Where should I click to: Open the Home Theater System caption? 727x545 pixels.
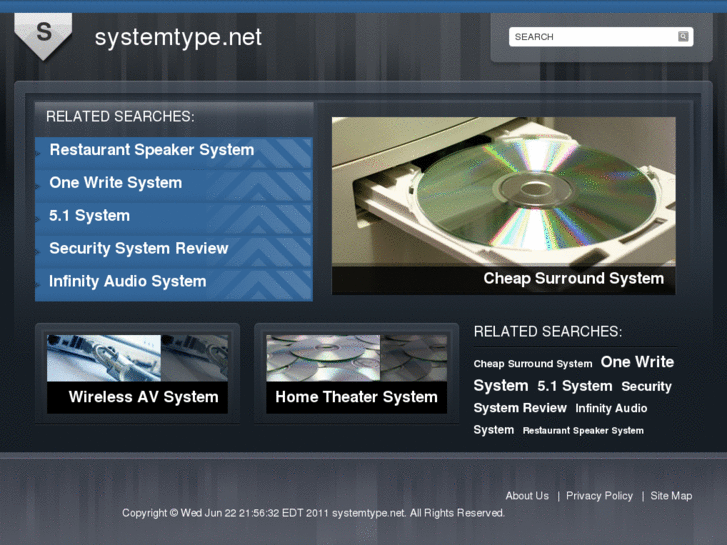click(357, 398)
